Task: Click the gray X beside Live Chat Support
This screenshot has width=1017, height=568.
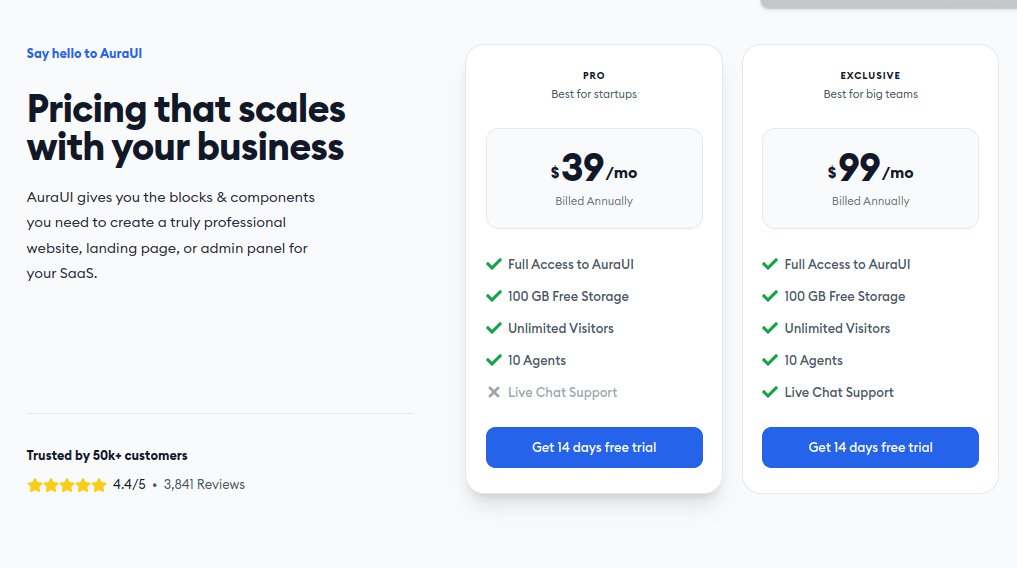Action: 494,392
